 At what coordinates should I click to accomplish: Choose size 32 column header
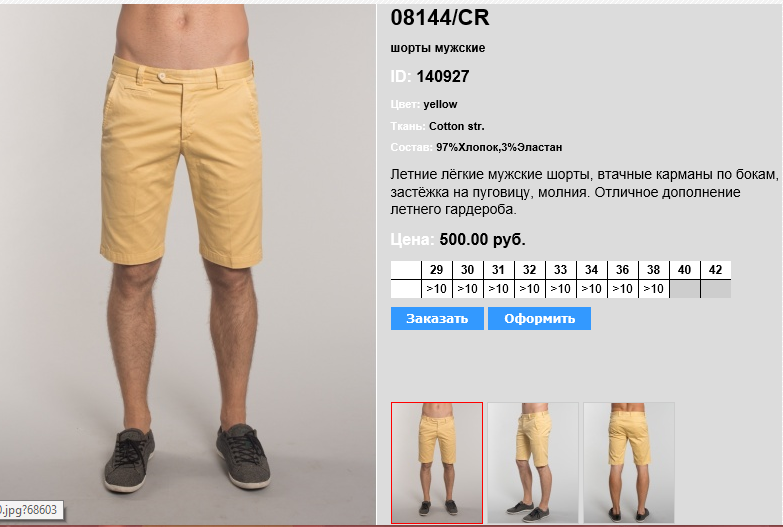tap(529, 270)
